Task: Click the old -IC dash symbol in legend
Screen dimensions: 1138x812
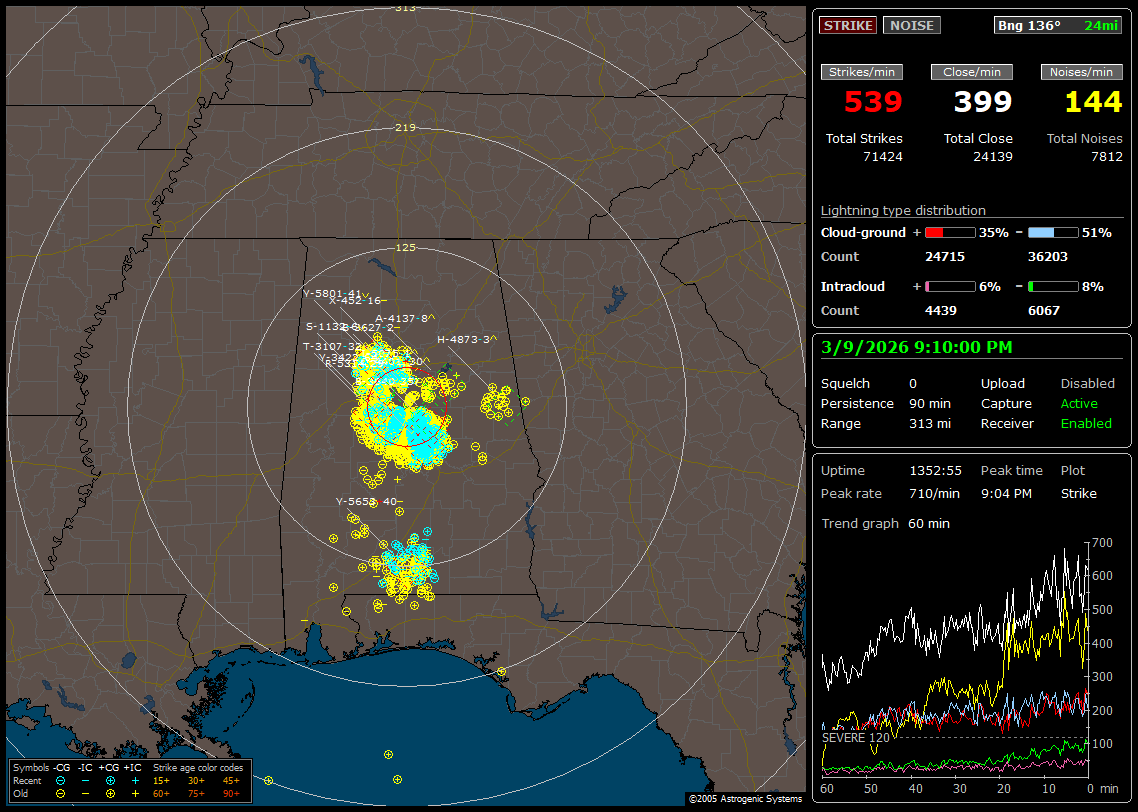Action: click(x=85, y=793)
